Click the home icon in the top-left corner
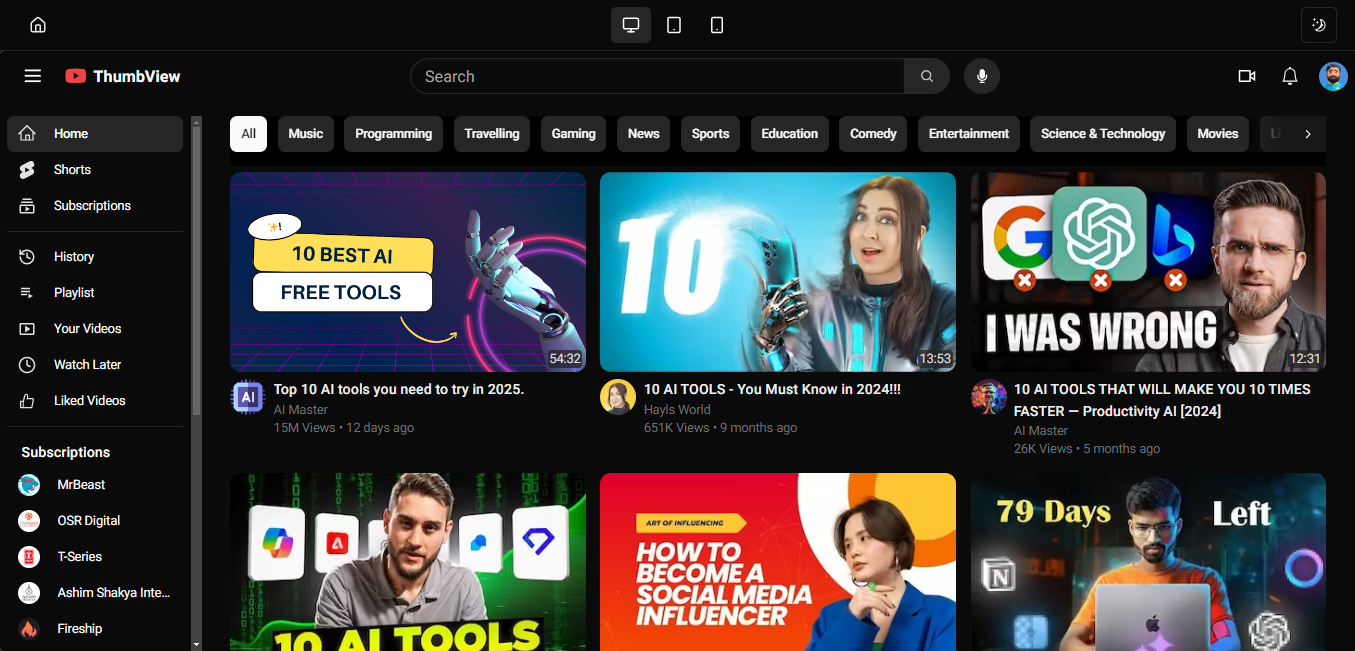The height and width of the screenshot is (651, 1355). (x=37, y=24)
